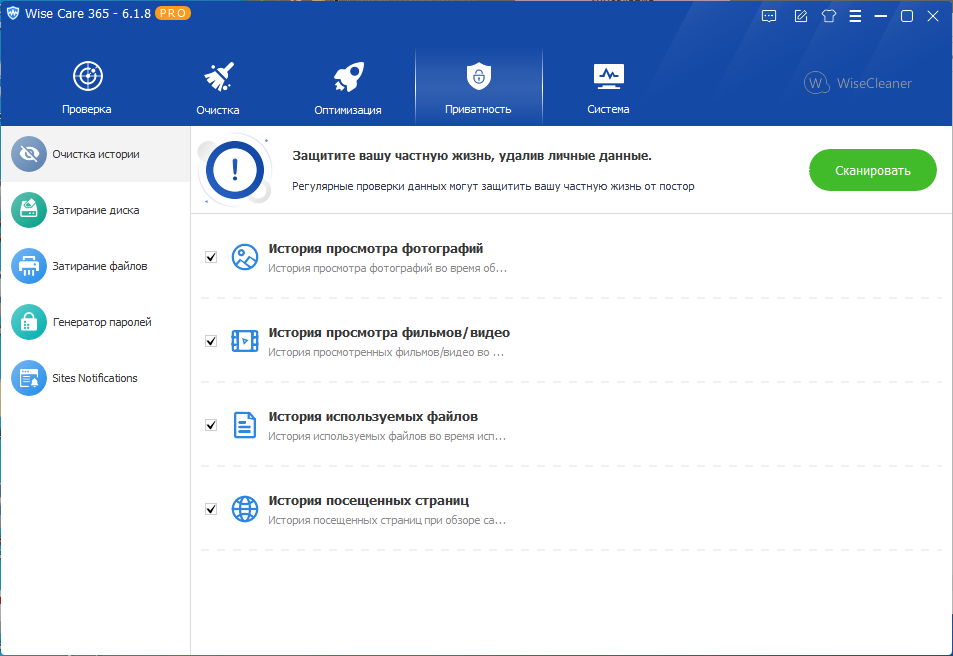Click the Приватность shield lock icon
Viewport: 953px width, 656px height.
point(478,77)
